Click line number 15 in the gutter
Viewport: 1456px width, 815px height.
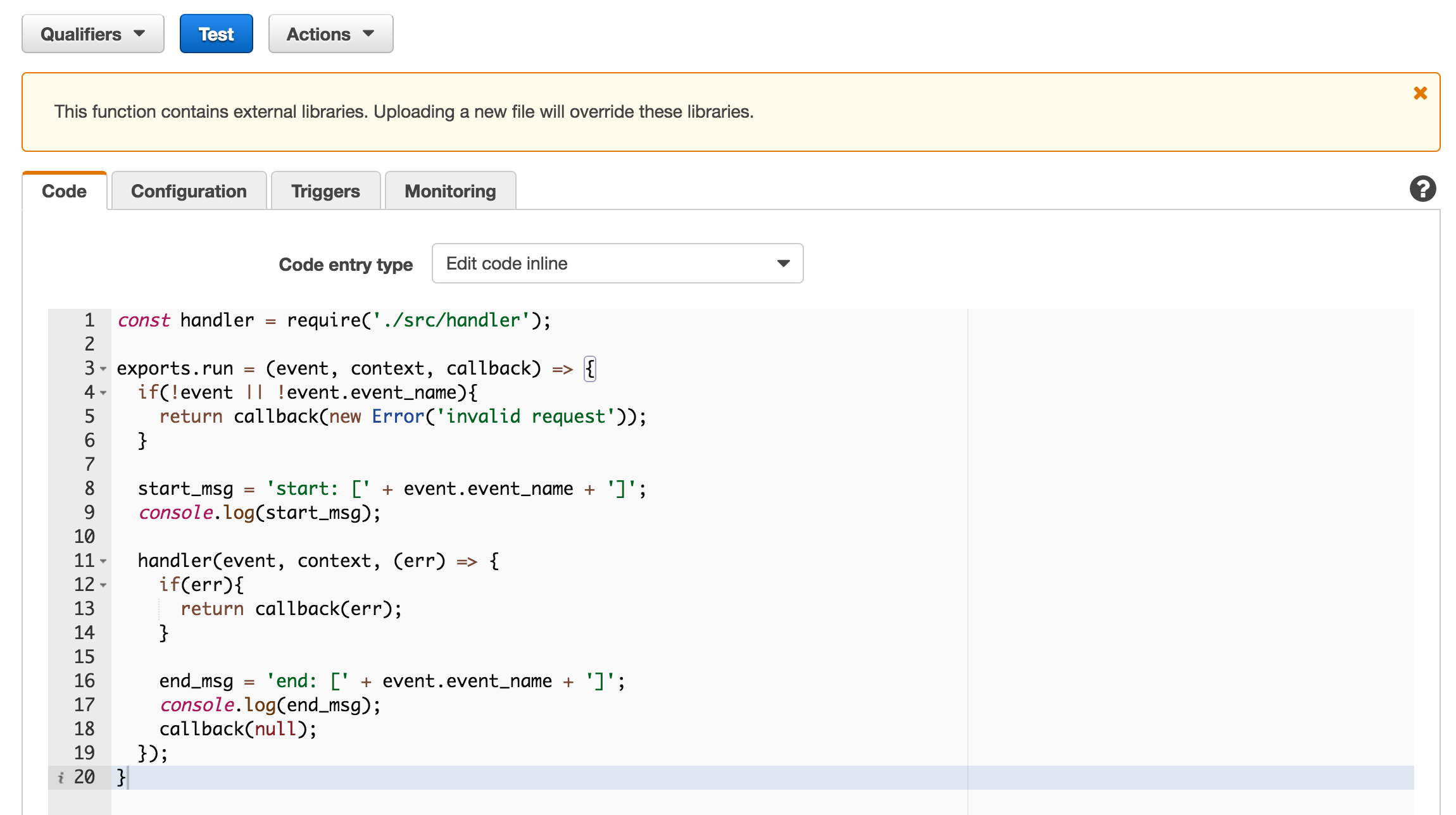pyautogui.click(x=84, y=657)
